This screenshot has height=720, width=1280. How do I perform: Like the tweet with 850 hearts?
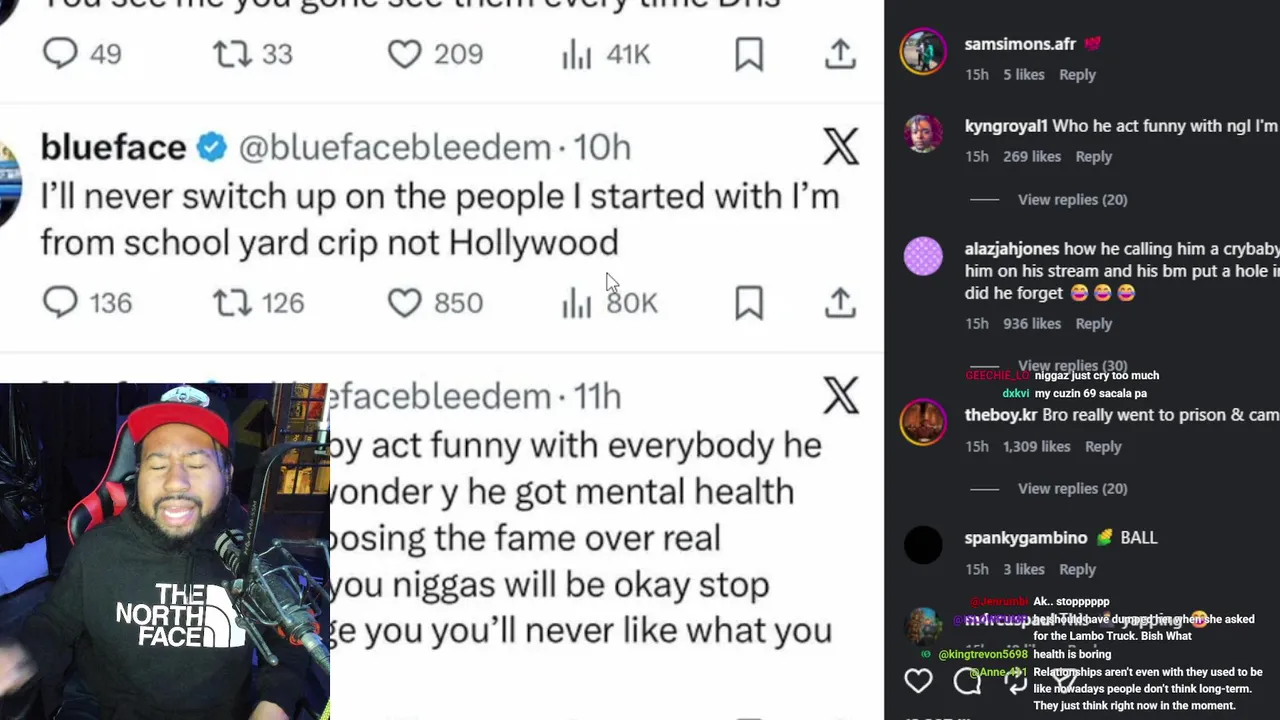tap(404, 303)
